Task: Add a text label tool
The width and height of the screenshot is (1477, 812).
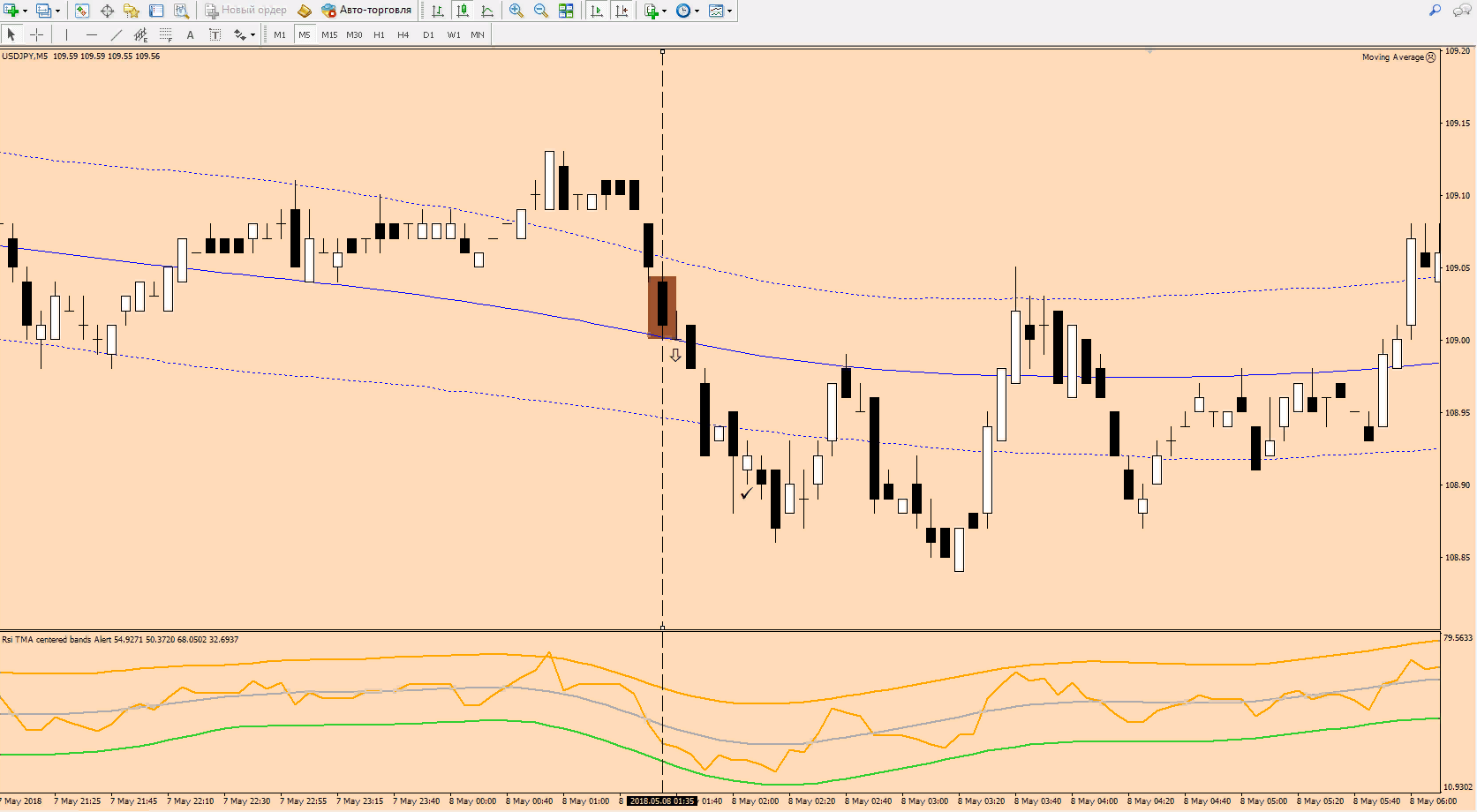Action: 190,34
